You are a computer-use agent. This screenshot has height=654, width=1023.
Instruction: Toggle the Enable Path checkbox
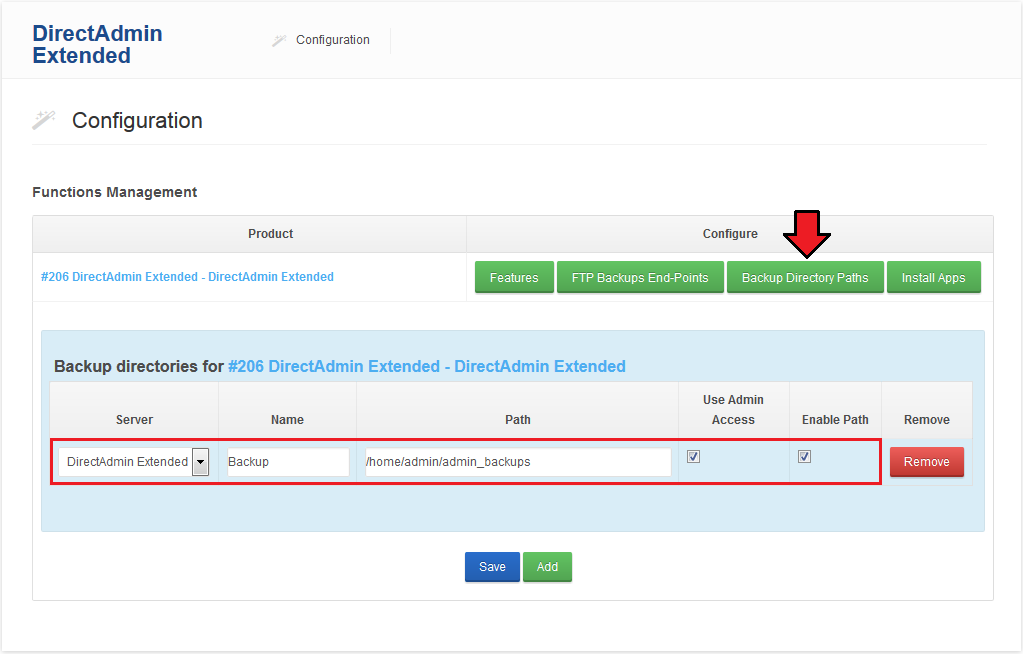tap(804, 456)
